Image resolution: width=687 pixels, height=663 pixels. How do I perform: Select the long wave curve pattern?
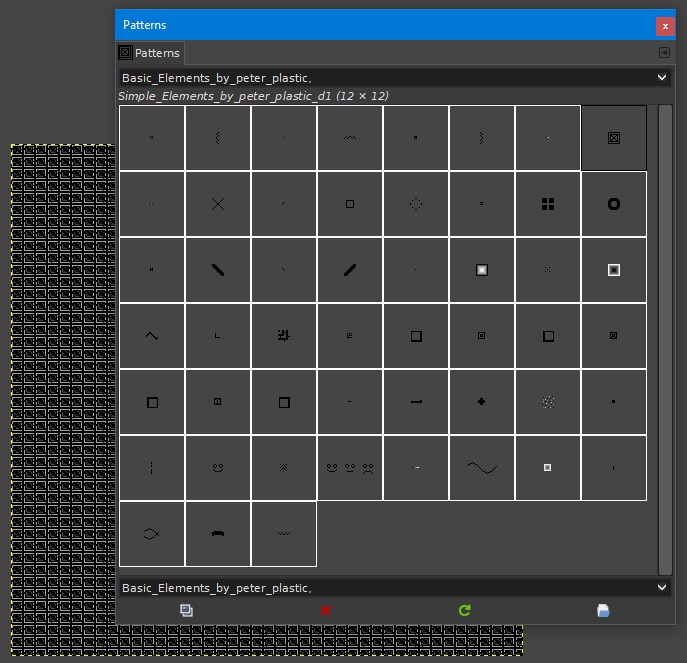click(x=482, y=468)
